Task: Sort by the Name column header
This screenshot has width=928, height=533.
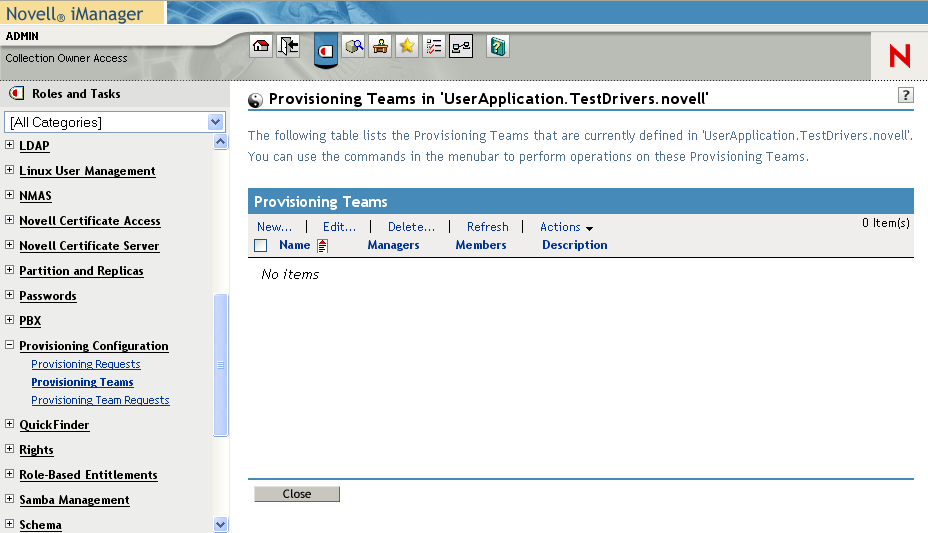Action: click(x=295, y=245)
